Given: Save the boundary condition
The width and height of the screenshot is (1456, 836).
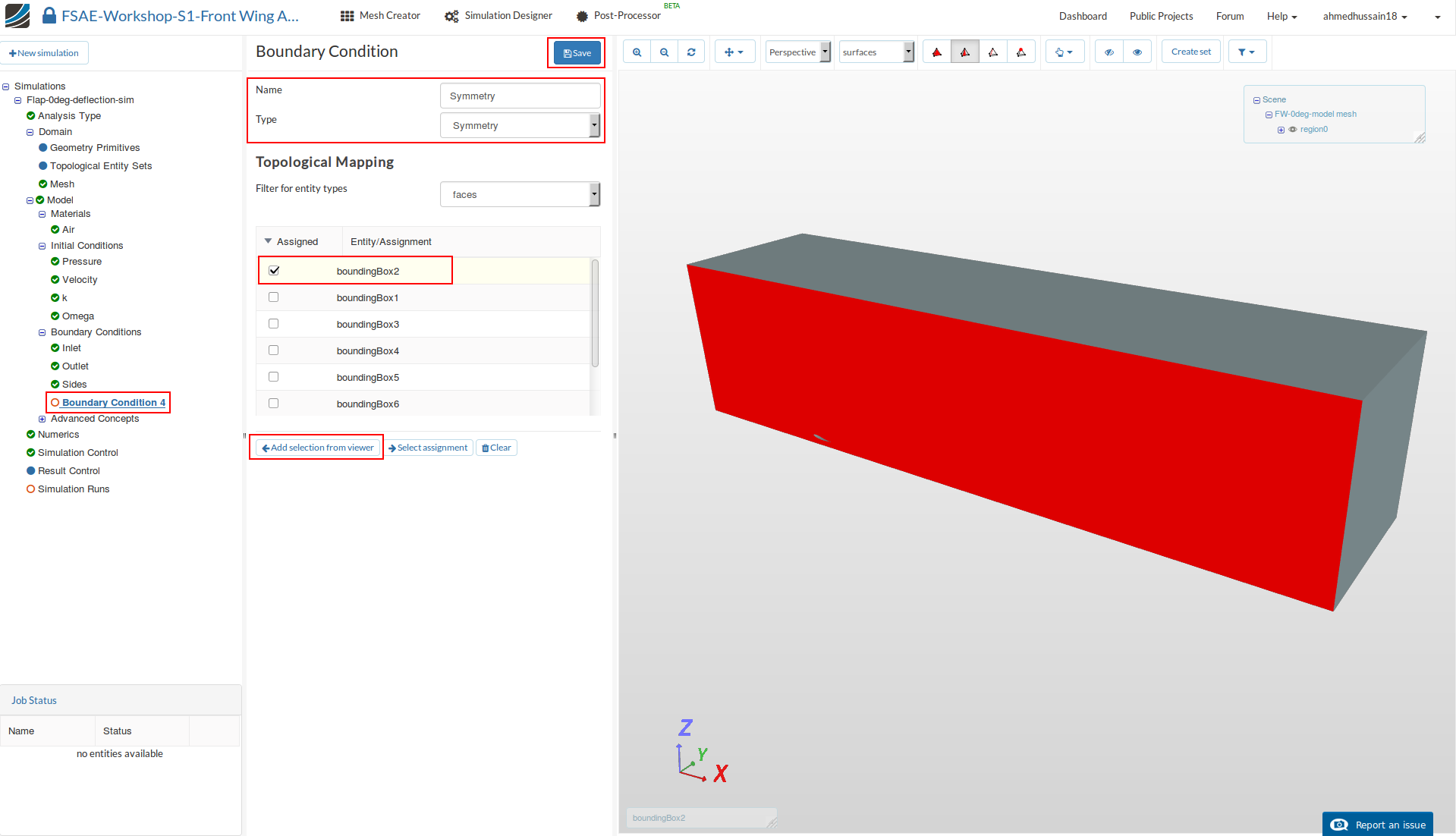Looking at the screenshot, I should (577, 53).
